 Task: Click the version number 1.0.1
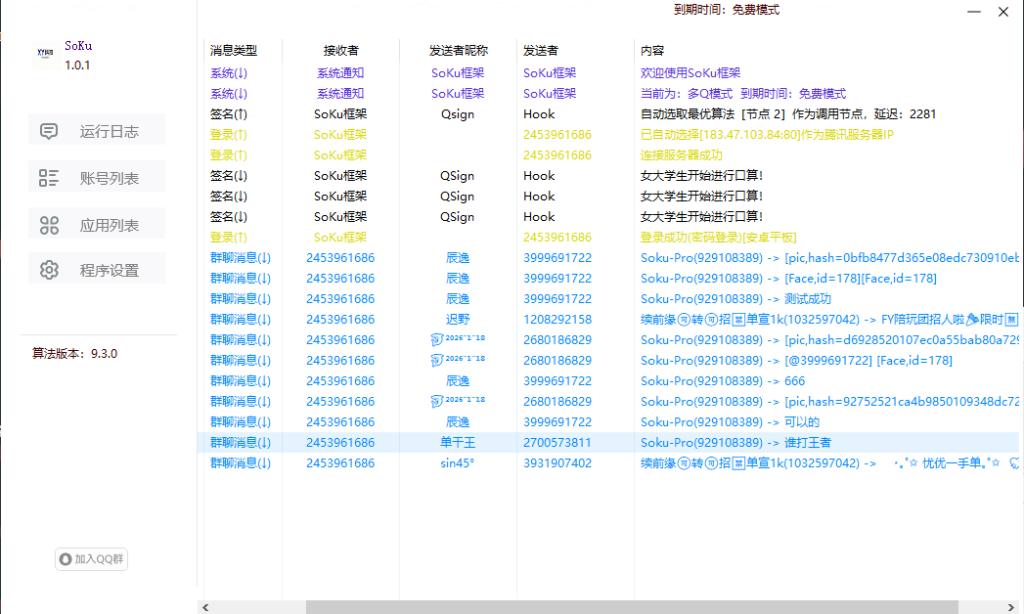point(77,65)
